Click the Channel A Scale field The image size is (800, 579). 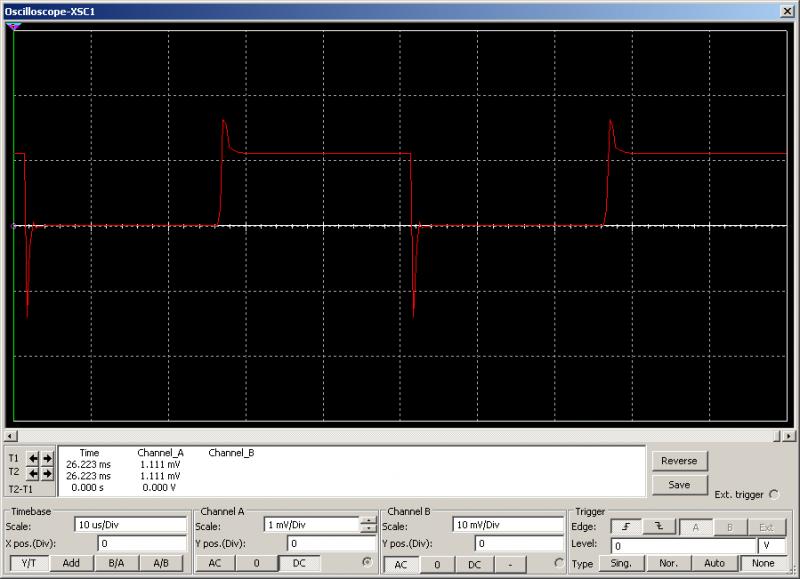(312, 525)
